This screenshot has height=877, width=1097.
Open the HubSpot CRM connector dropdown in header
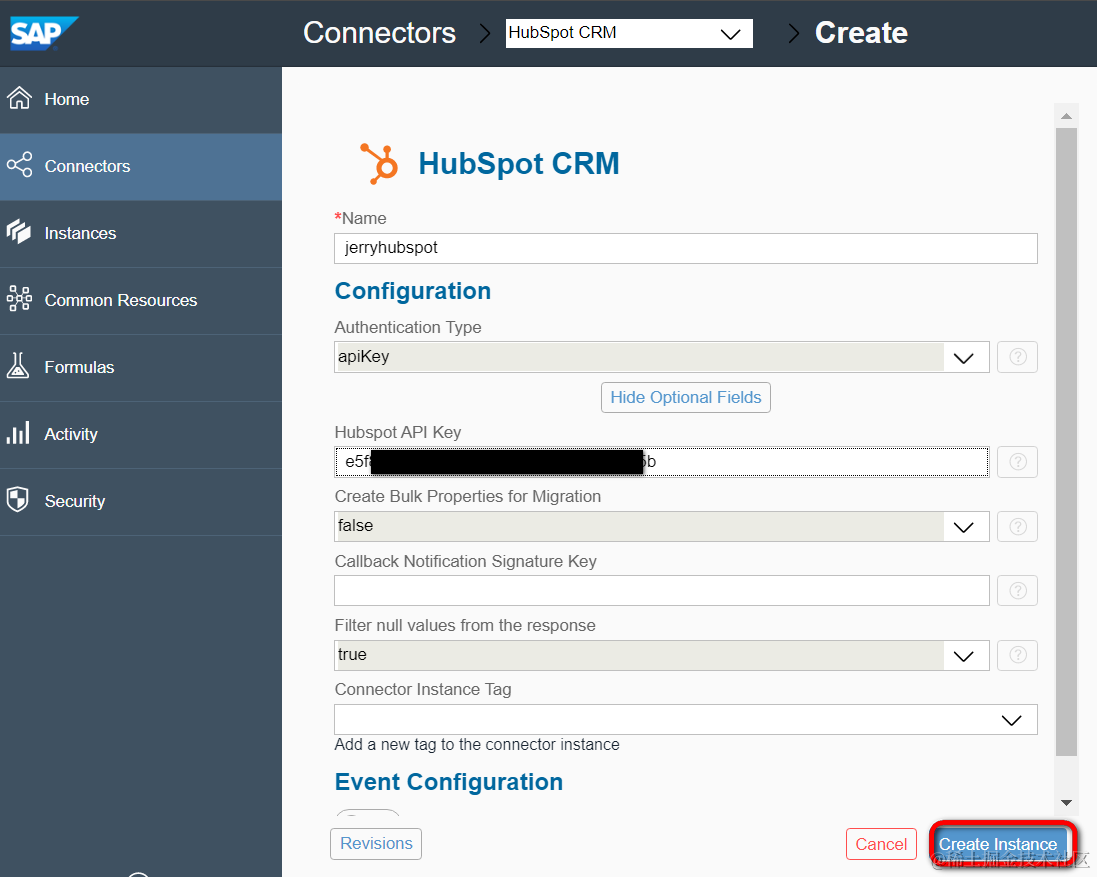click(x=629, y=34)
